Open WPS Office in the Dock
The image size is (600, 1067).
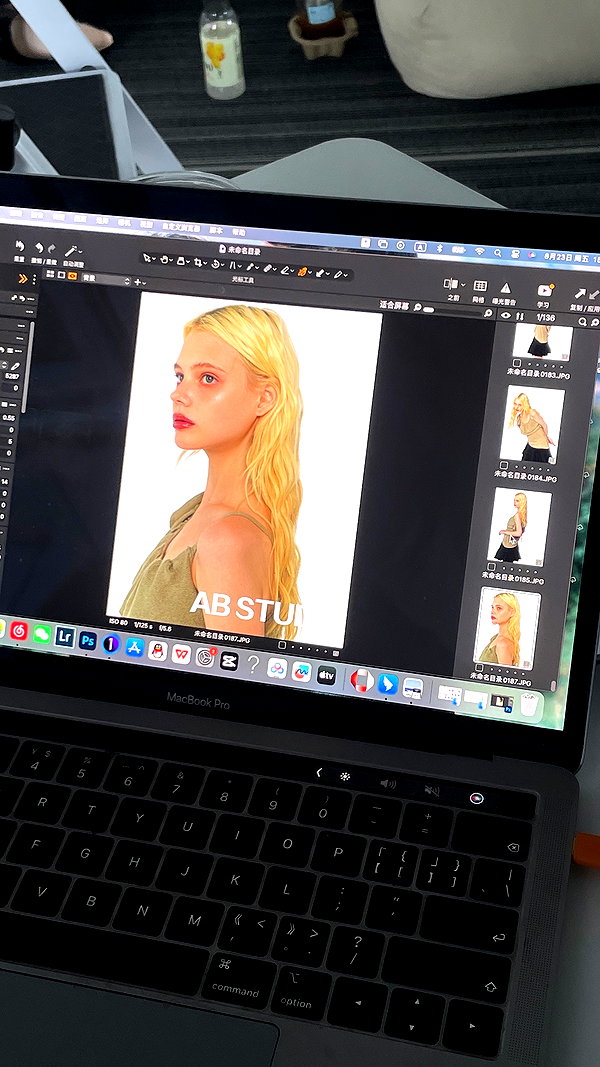181,653
